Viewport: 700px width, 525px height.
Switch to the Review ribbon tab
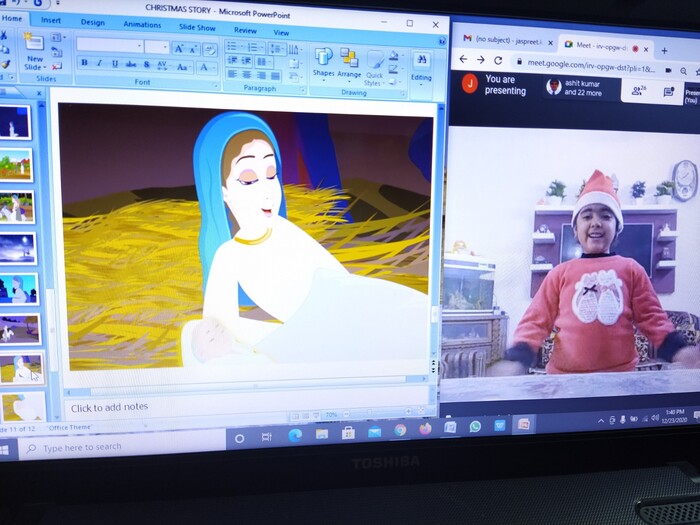(x=245, y=30)
